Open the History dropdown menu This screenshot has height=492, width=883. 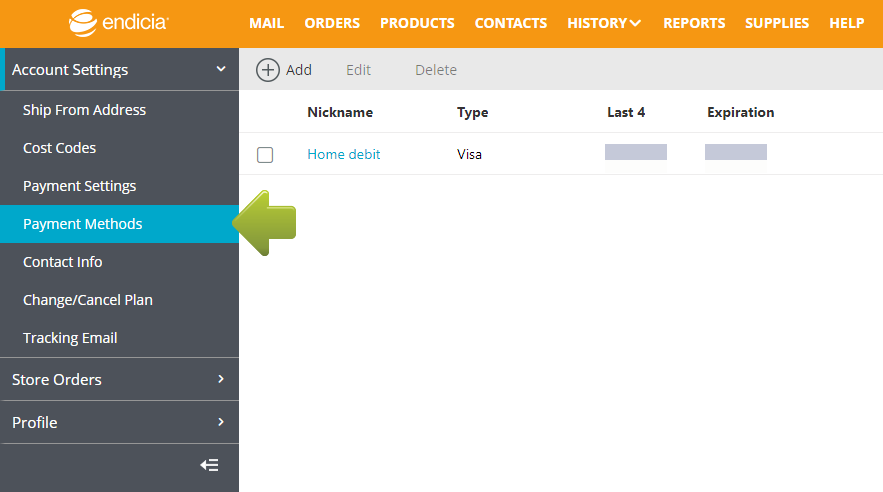pyautogui.click(x=604, y=23)
